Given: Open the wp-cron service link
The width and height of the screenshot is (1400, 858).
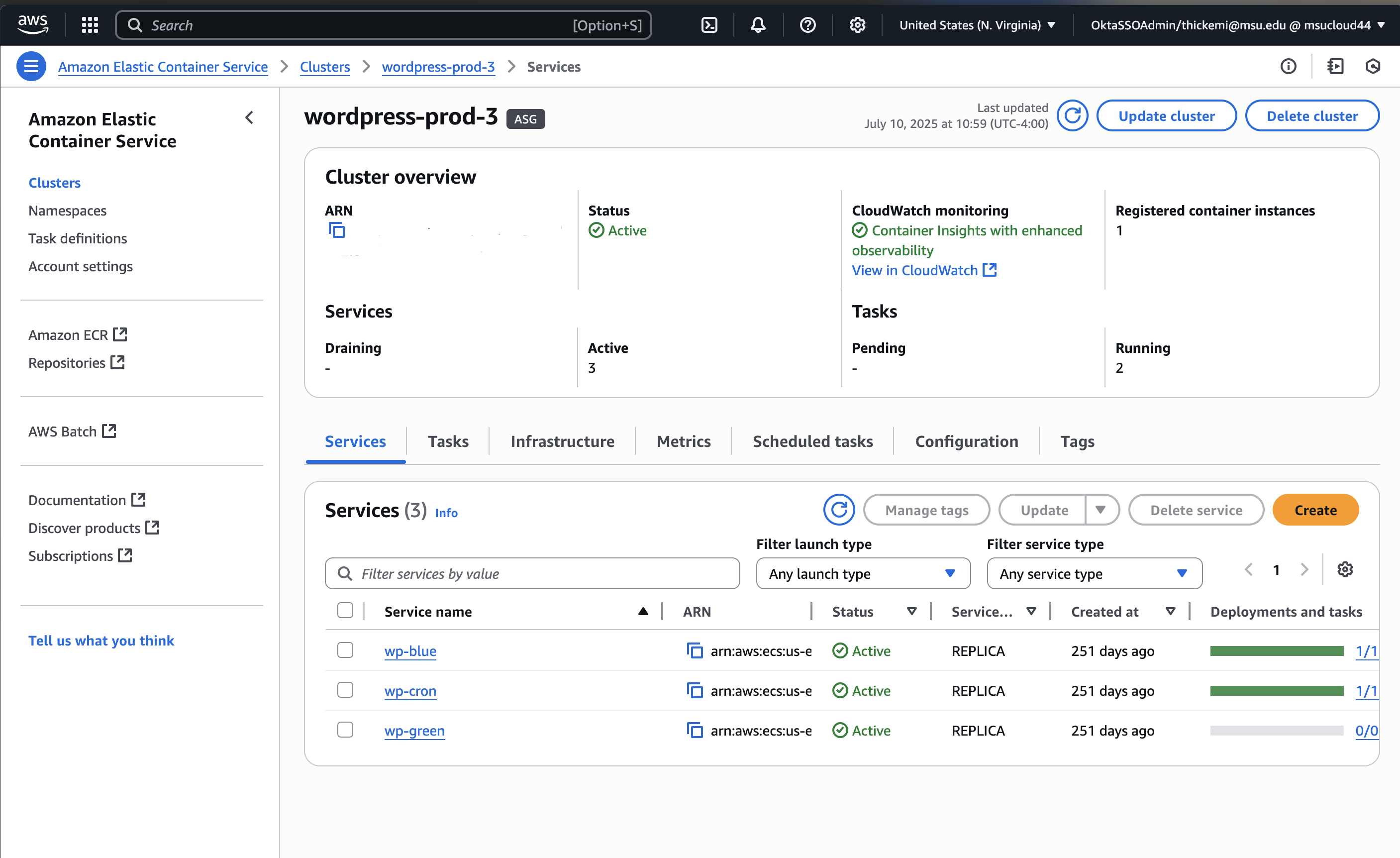Looking at the screenshot, I should pyautogui.click(x=409, y=690).
